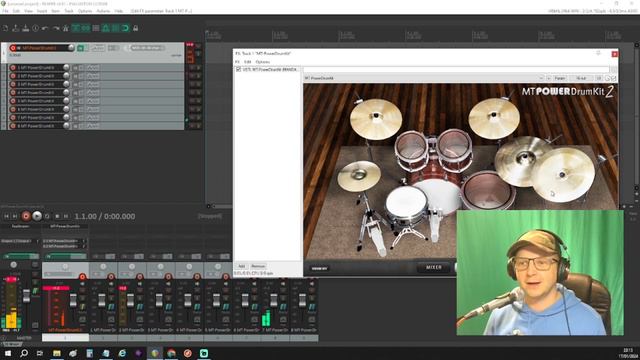Screen dimensions: 640x360
Task: Toggle the metronome toolbar icon
Action: pos(65,28)
